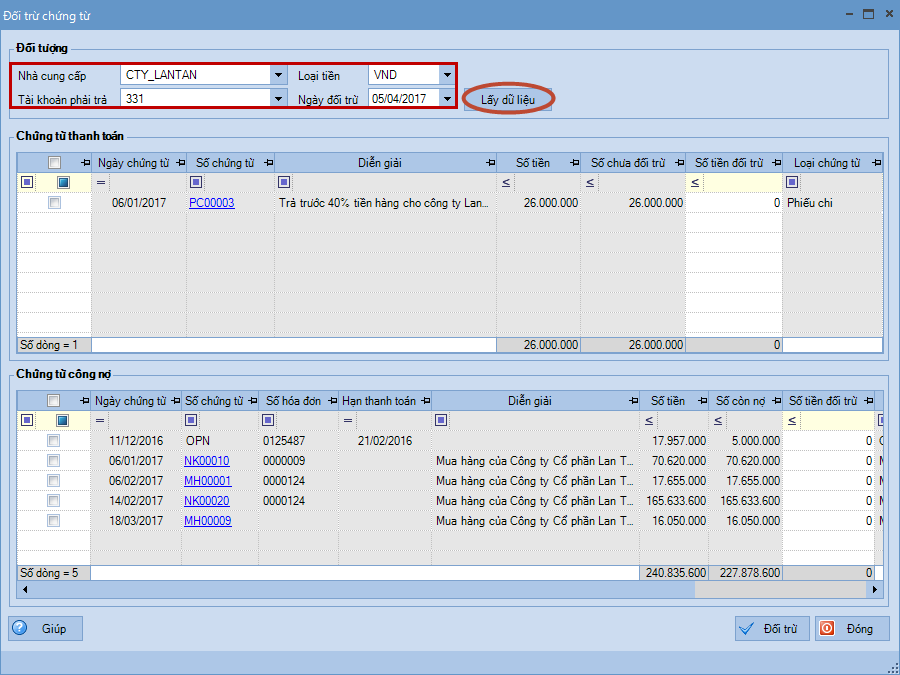The width and height of the screenshot is (900, 675).
Task: Click the pin icon on Số tiền payment column
Action: click(x=573, y=163)
